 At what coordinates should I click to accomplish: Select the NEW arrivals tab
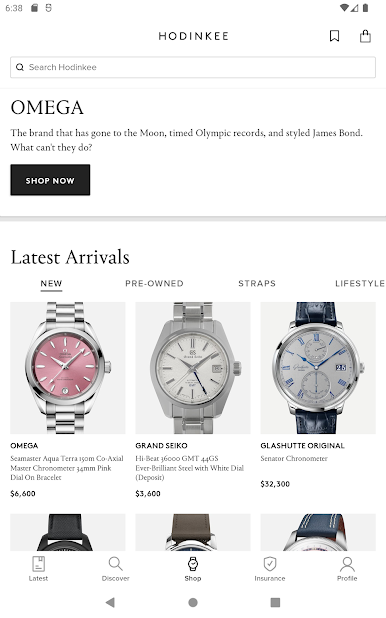[51, 283]
